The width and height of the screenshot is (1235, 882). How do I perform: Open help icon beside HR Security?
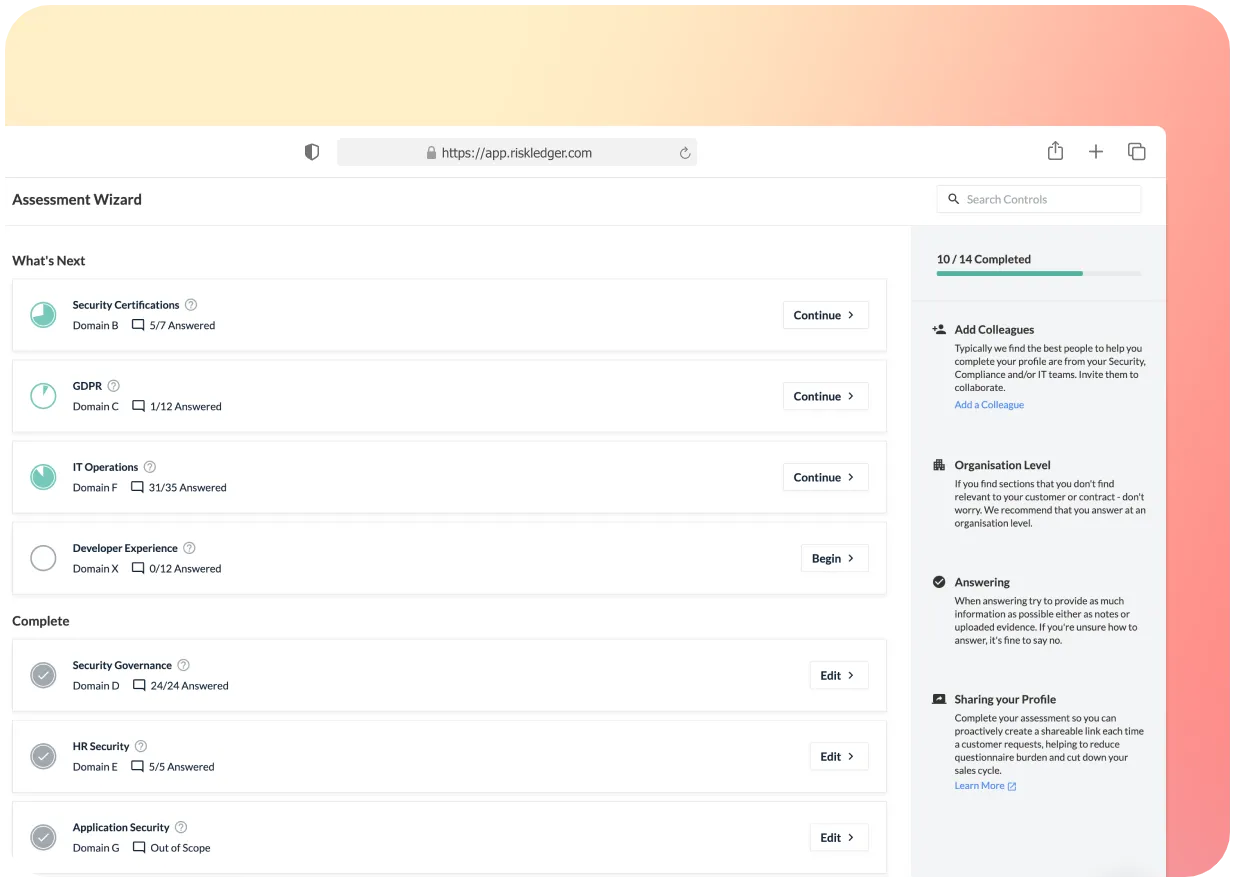click(x=141, y=746)
